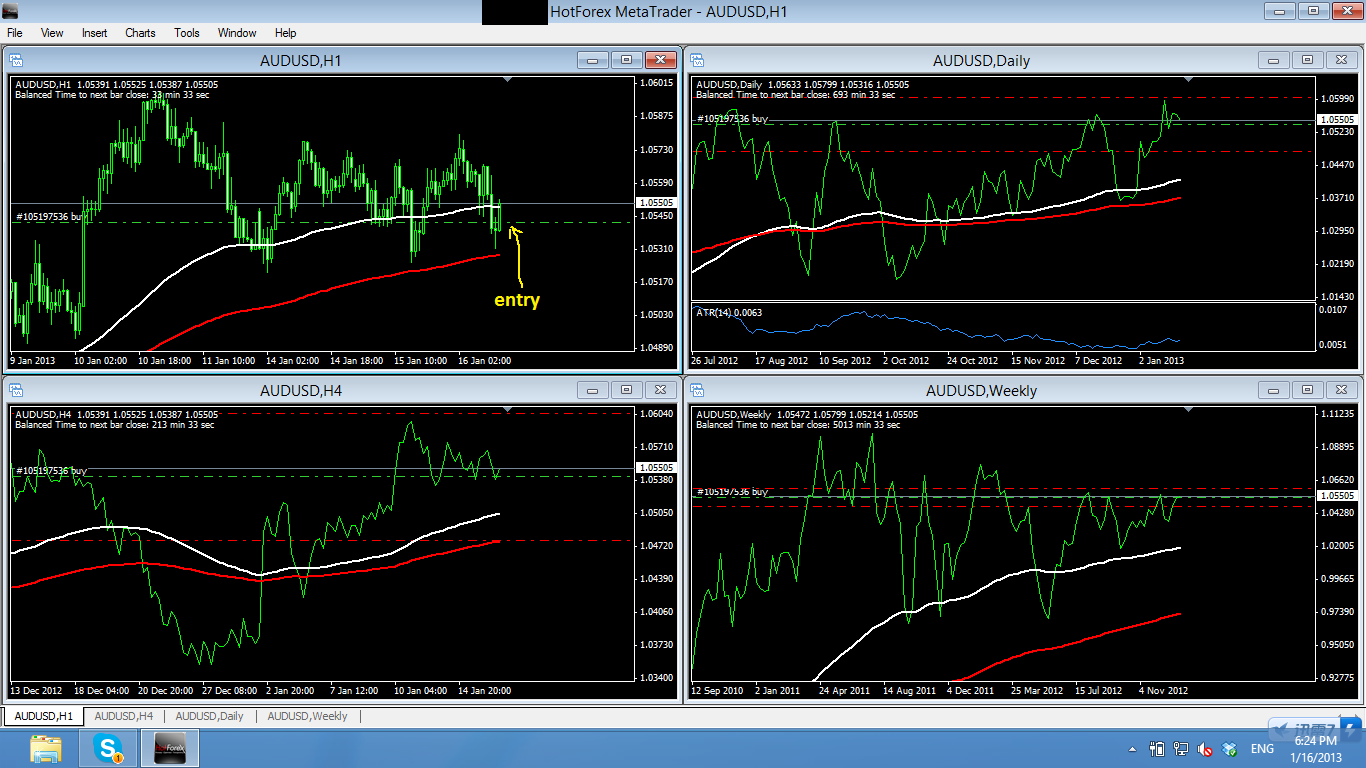The height and width of the screenshot is (768, 1366).
Task: Click the AUDUSD,Weekly chart window system icon
Action: [x=698, y=390]
